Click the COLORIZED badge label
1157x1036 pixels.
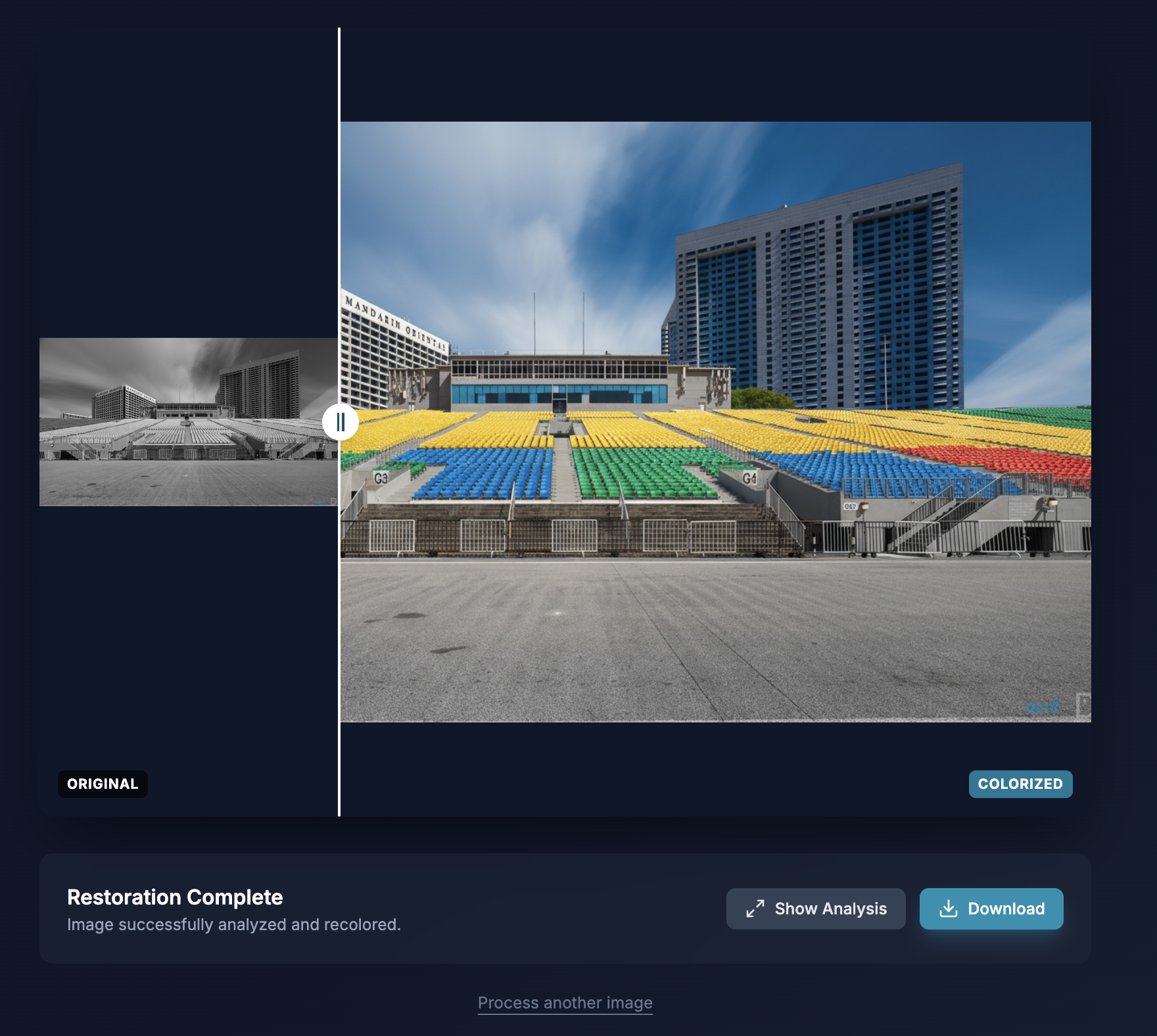click(1020, 784)
